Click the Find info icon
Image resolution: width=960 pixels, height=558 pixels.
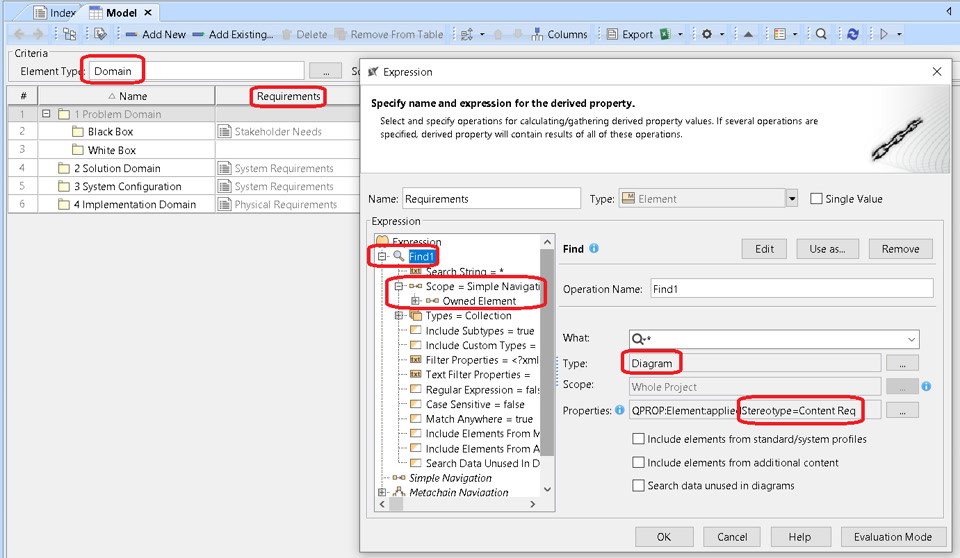[x=594, y=248]
